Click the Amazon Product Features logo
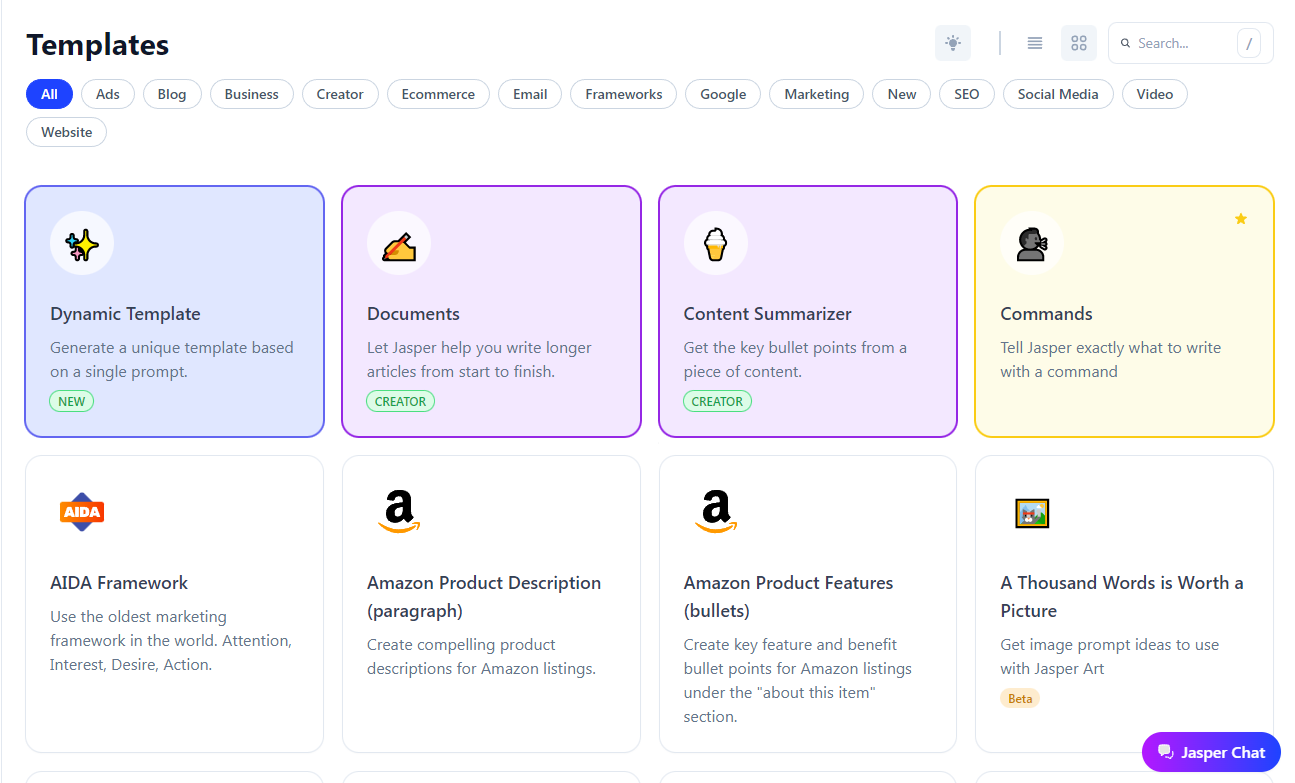Image resolution: width=1295 pixels, height=783 pixels. click(715, 512)
